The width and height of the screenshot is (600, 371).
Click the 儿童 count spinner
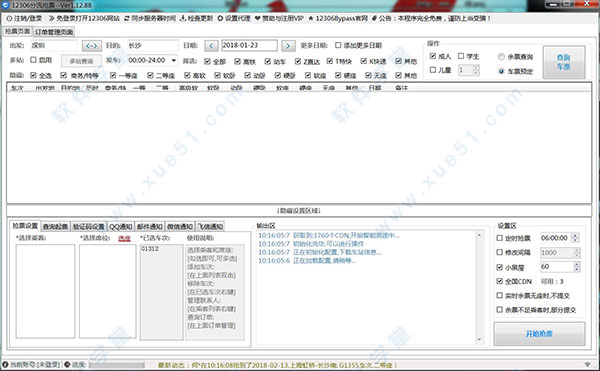(476, 70)
